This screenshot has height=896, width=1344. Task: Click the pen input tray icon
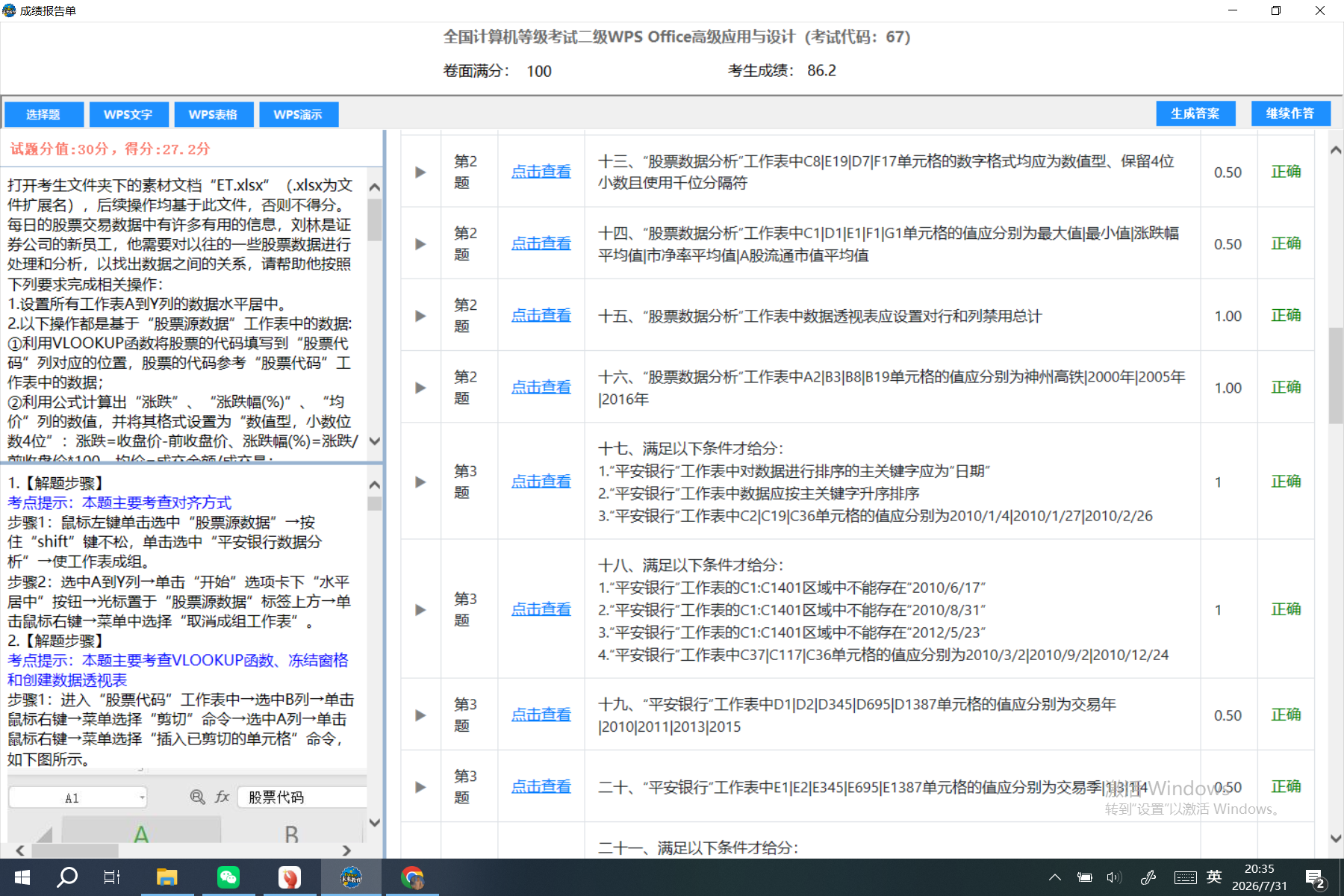tap(1148, 877)
